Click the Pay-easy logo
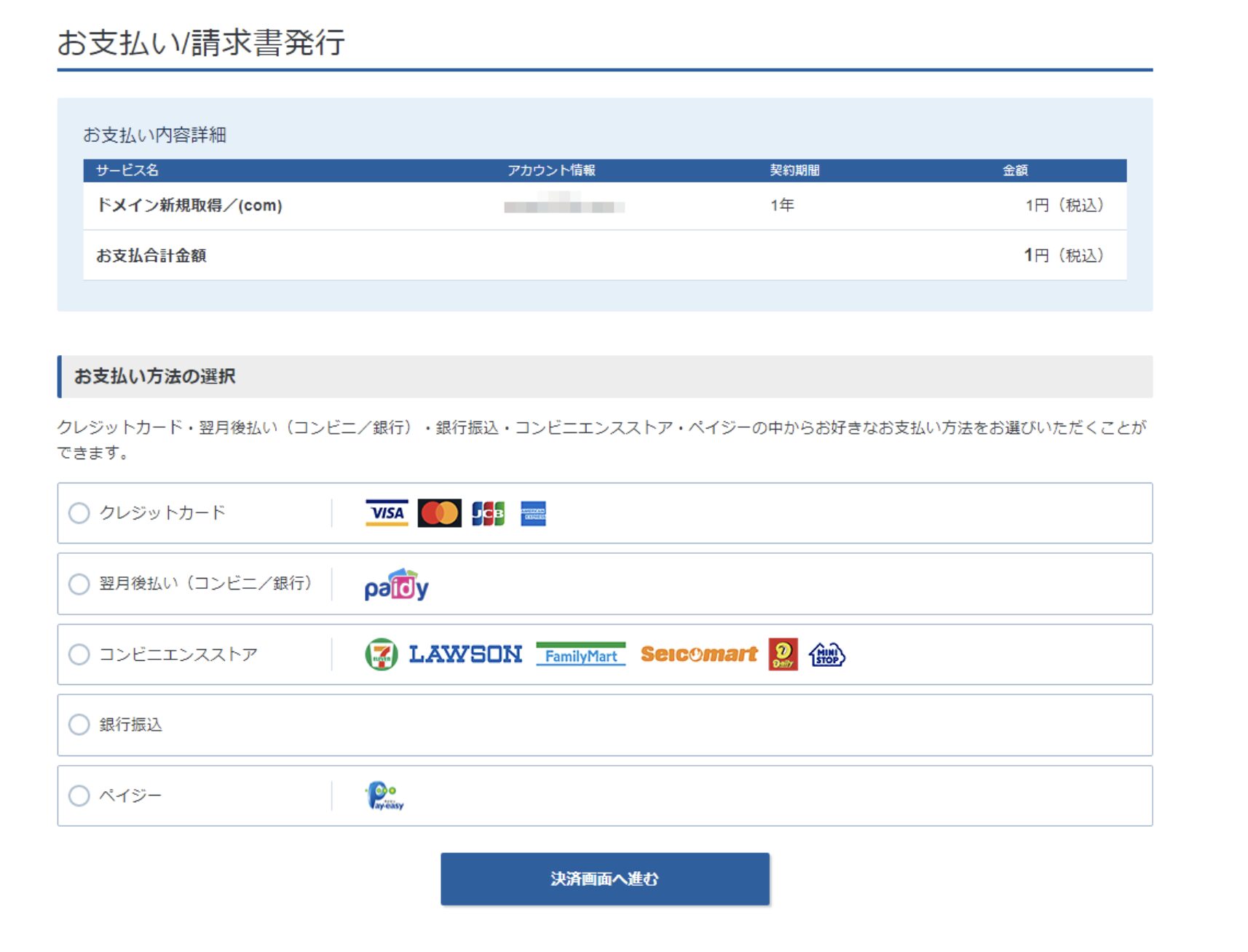 (384, 796)
